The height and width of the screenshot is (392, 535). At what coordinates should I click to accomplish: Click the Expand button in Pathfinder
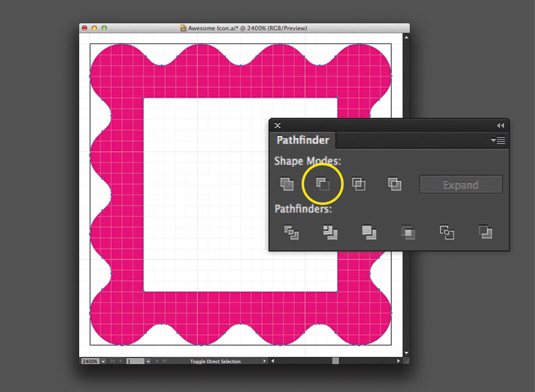click(461, 185)
